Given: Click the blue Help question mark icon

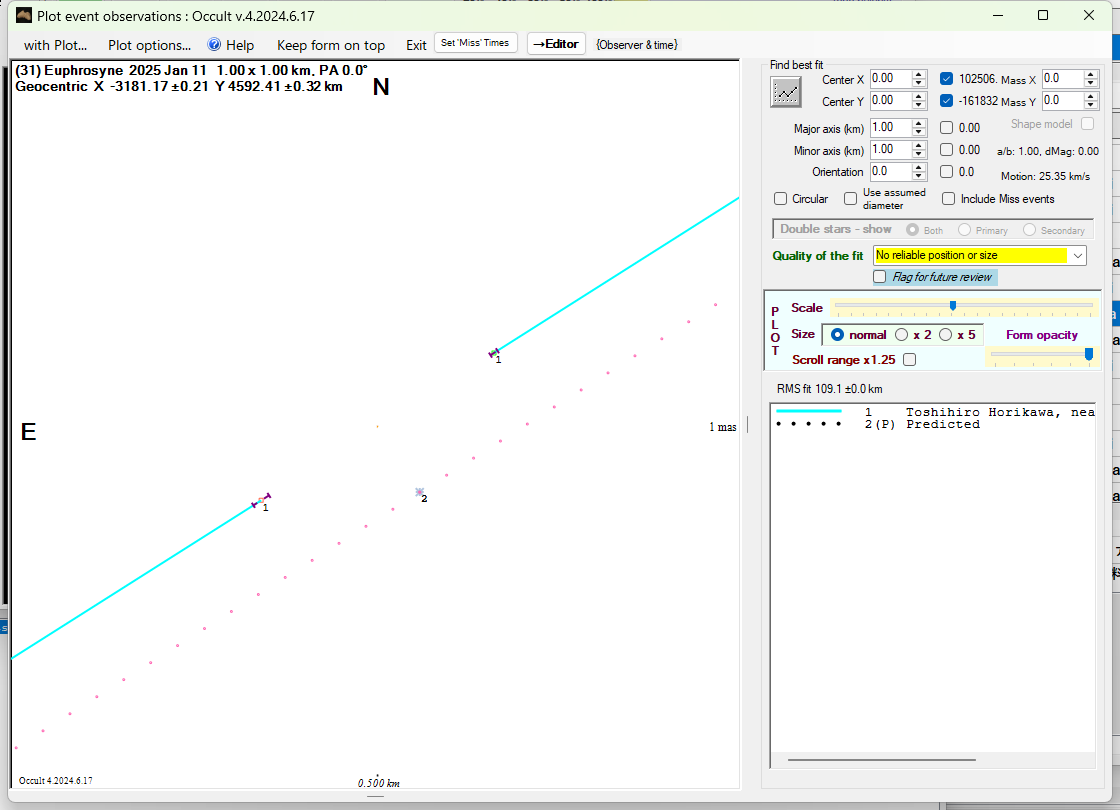Looking at the screenshot, I should pos(214,45).
